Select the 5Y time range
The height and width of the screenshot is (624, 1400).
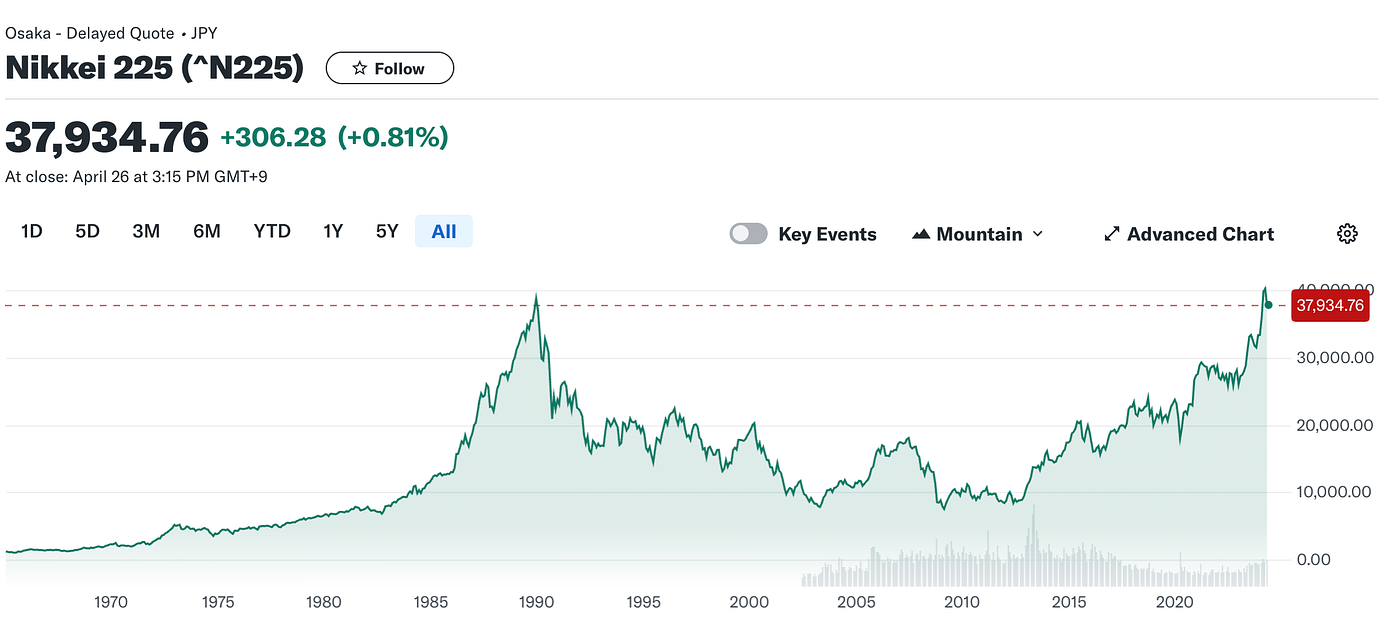pos(387,232)
